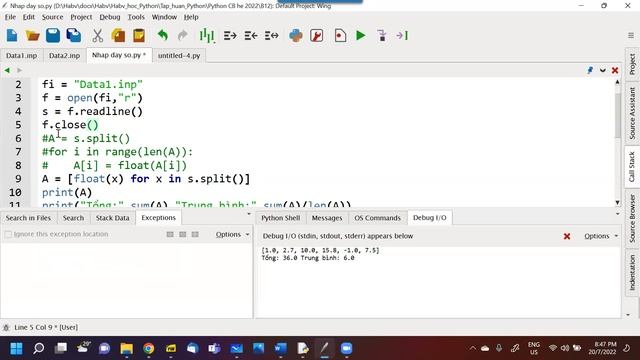Save the current file with the disk icon

(53, 36)
